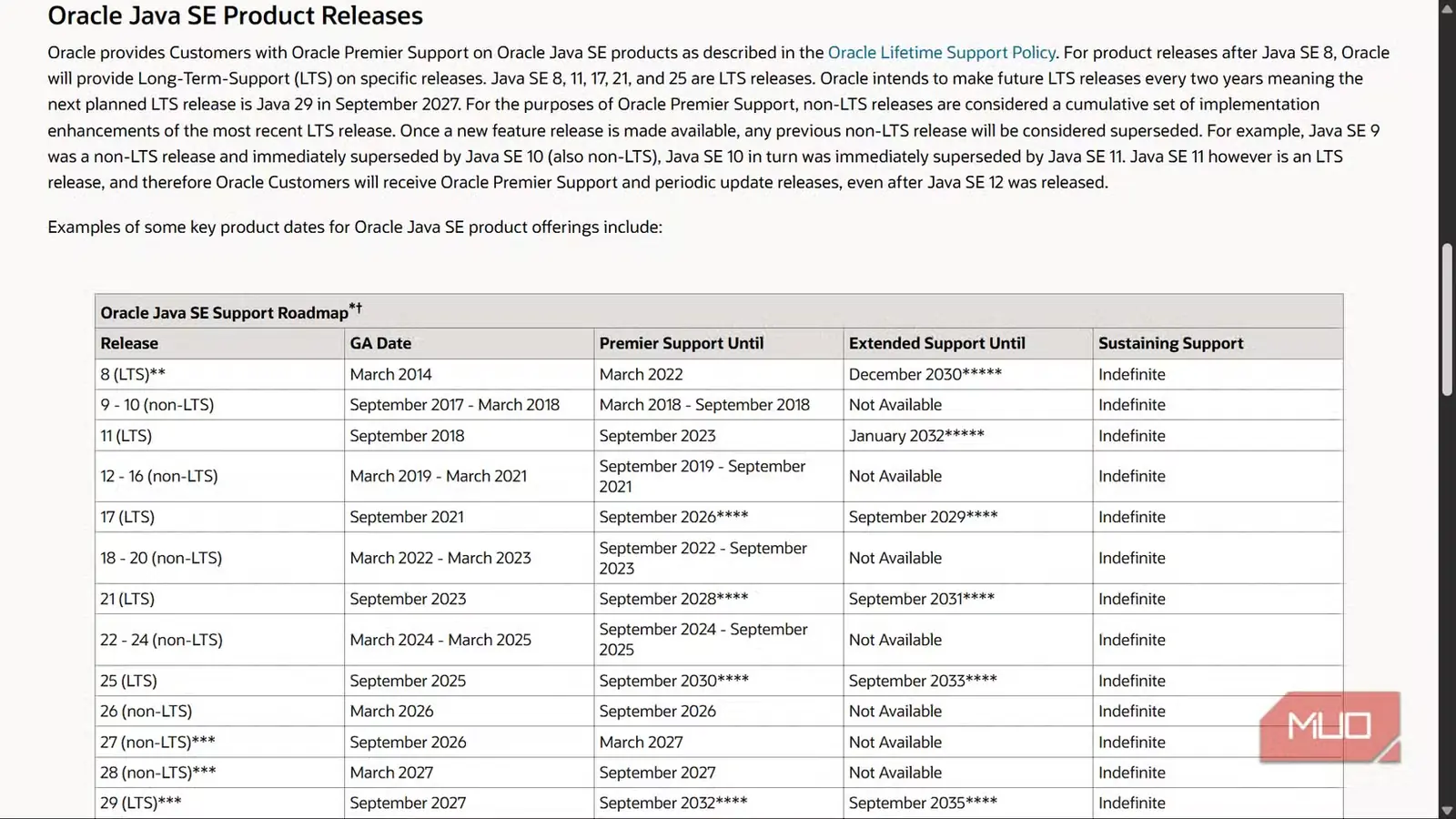Screen dimensions: 1456x819
Task: Click the scrollbar up arrow
Action: 1447,8
